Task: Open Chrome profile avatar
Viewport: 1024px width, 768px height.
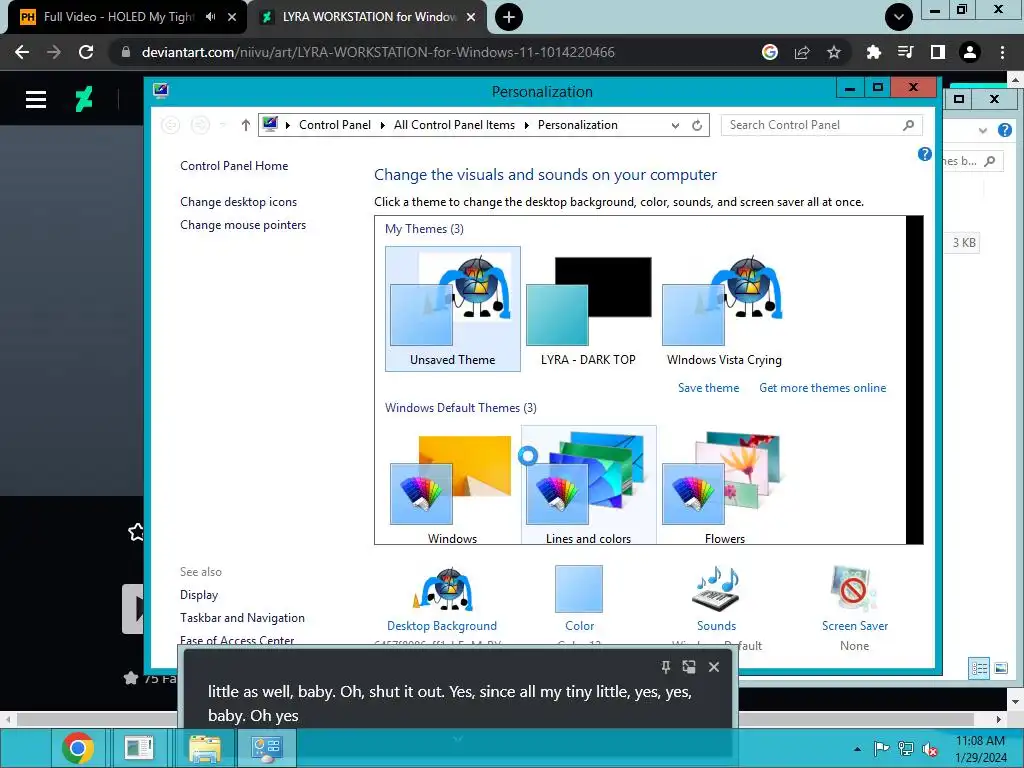Action: 970,52
